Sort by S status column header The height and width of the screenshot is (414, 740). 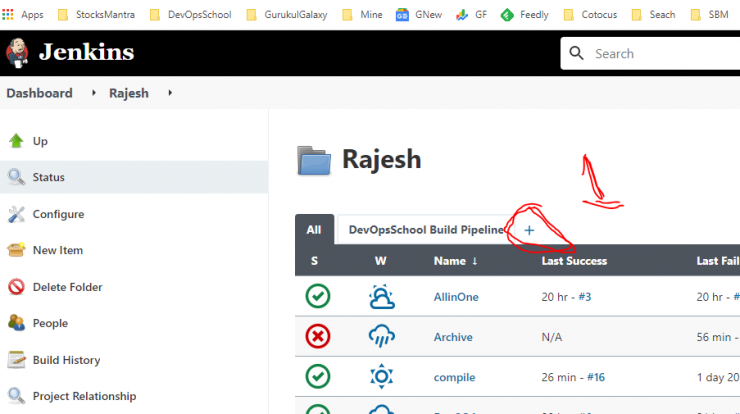pyautogui.click(x=314, y=261)
